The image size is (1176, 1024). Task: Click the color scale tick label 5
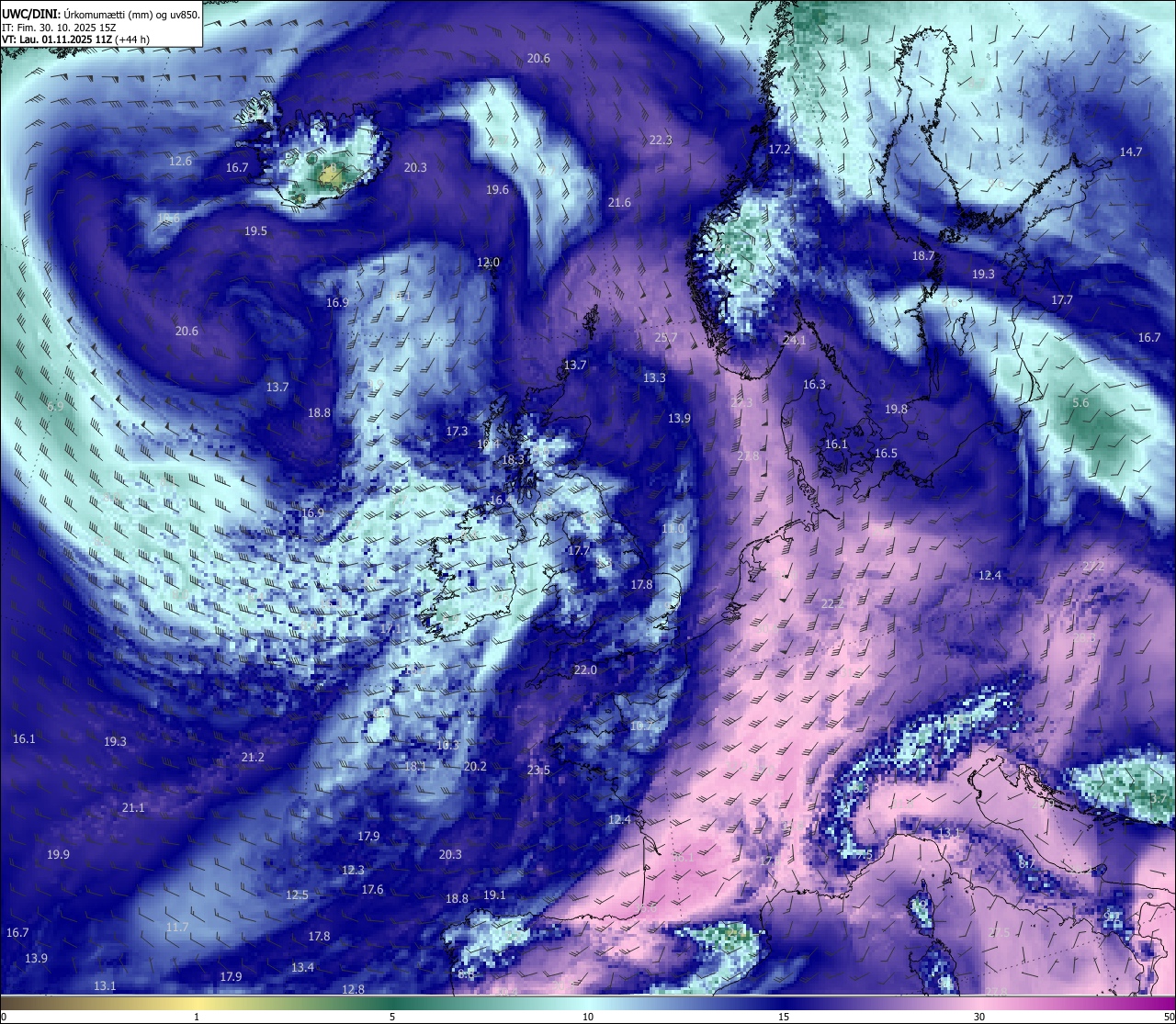[x=392, y=1017]
